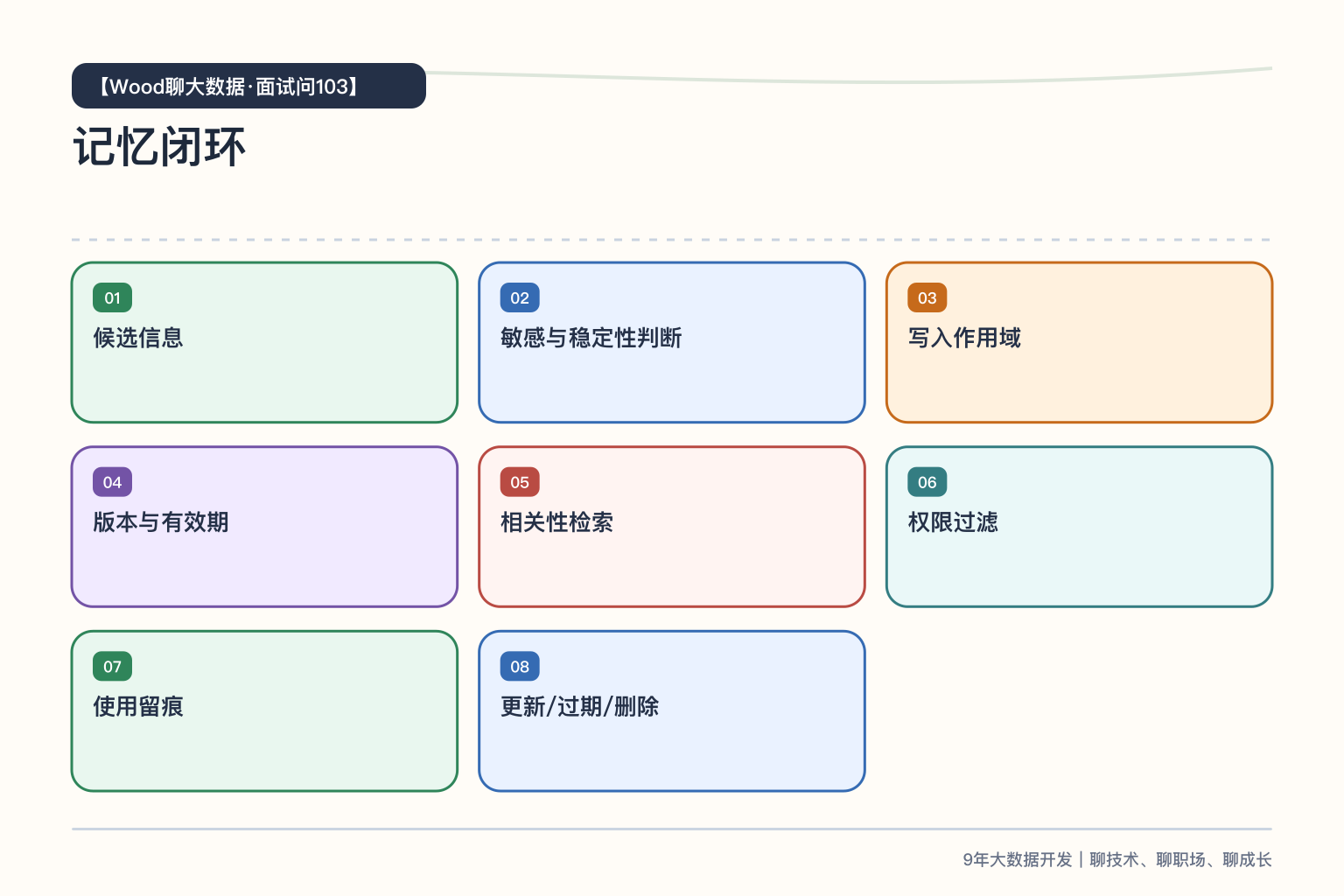Select the 候选信息 card text
Image resolution: width=1344 pixels, height=896 pixels.
(138, 338)
